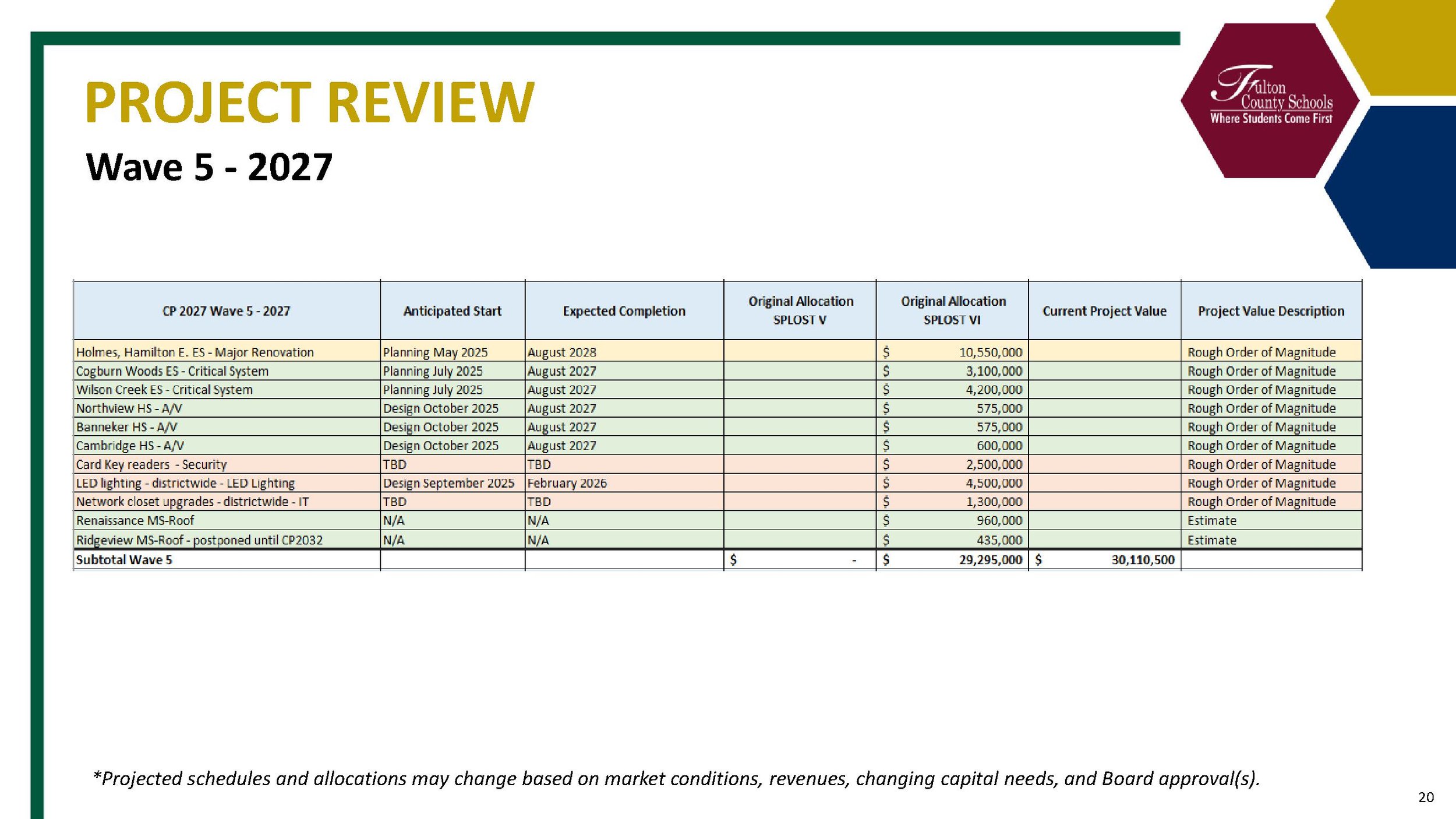Screen dimensions: 1456x819
Task: Click Estimate in the Ridgeview MS-Roof row
Action: coord(1212,540)
